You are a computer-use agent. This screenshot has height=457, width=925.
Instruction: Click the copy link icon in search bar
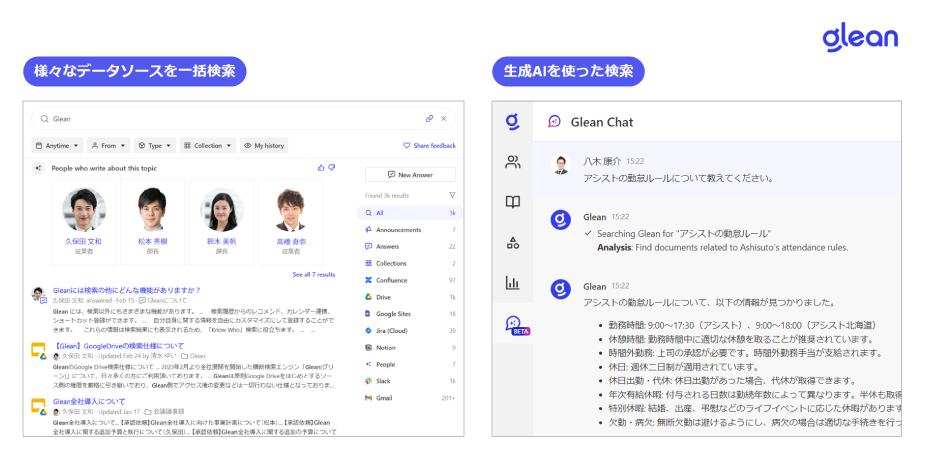tap(429, 118)
